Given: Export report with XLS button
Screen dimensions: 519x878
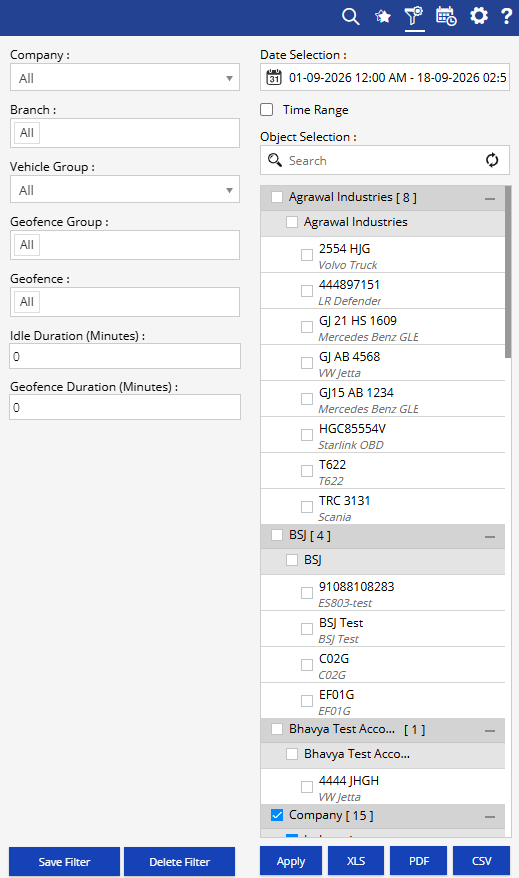Looking at the screenshot, I should (356, 861).
